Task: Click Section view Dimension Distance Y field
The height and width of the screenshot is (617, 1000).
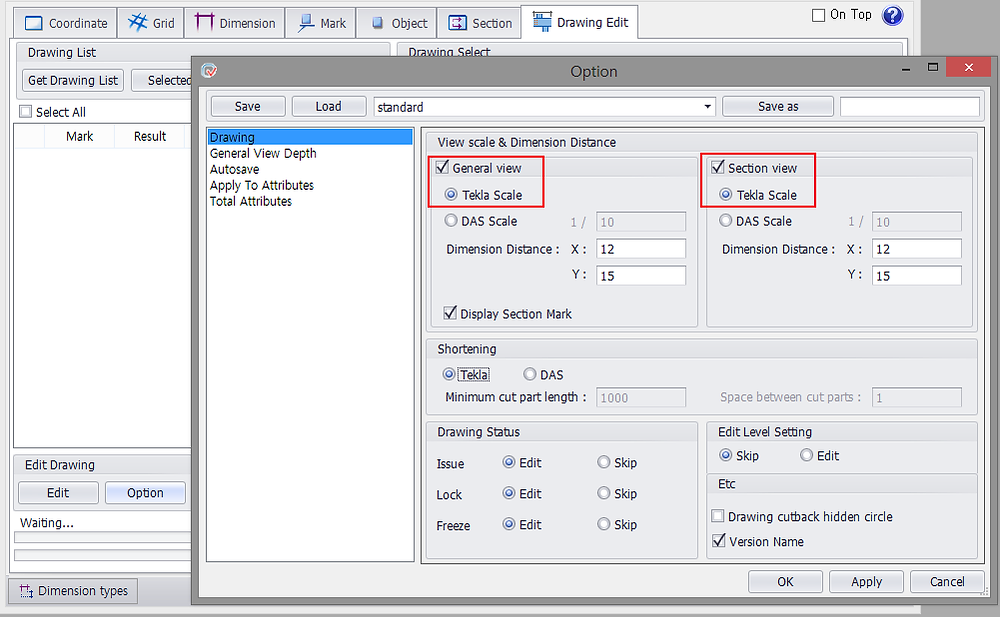Action: (x=916, y=276)
